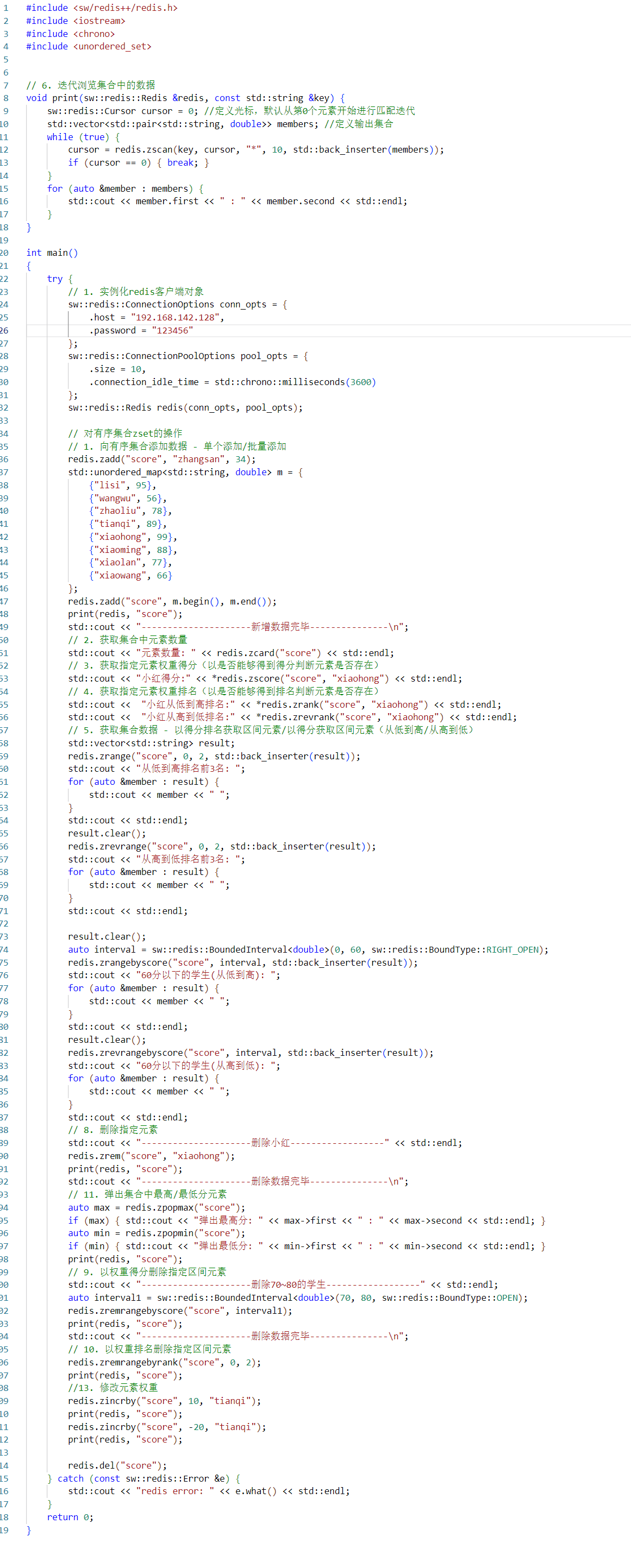
Task: Click the 'redis.zincrby("score", -20, "tianqi");' line
Action: coord(167,1427)
